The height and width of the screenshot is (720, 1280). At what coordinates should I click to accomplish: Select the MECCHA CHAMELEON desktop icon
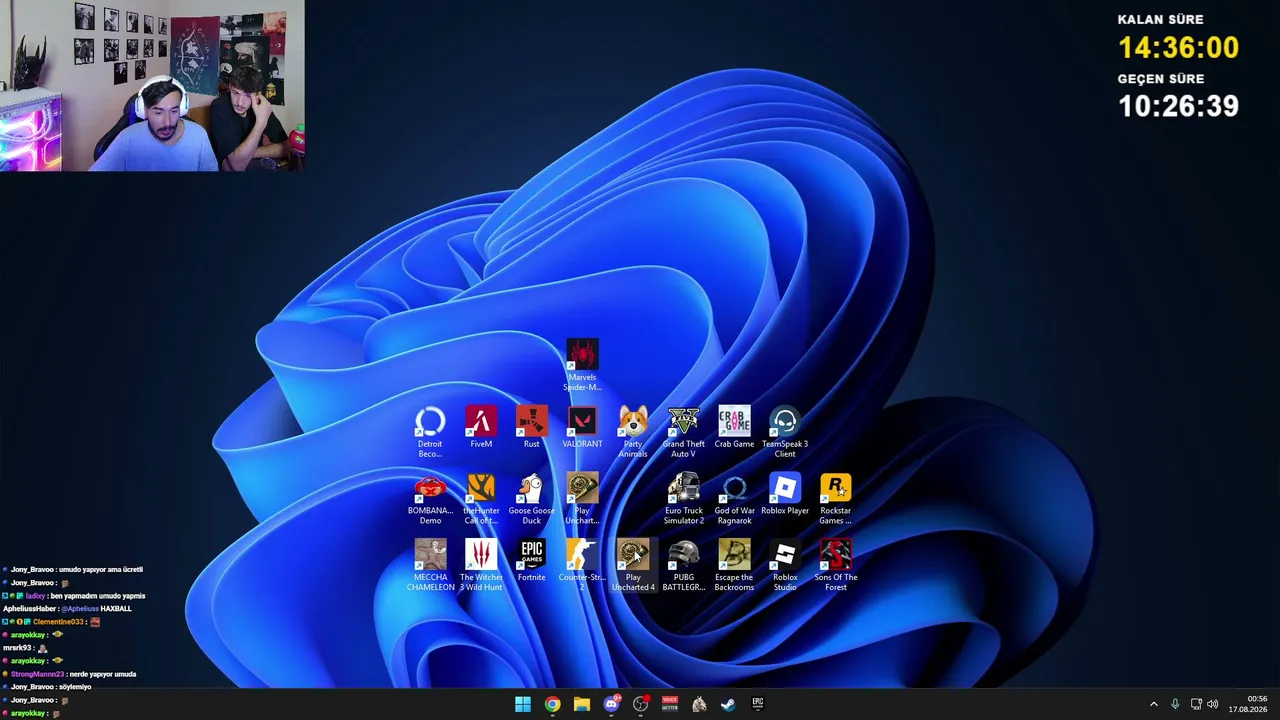430,566
